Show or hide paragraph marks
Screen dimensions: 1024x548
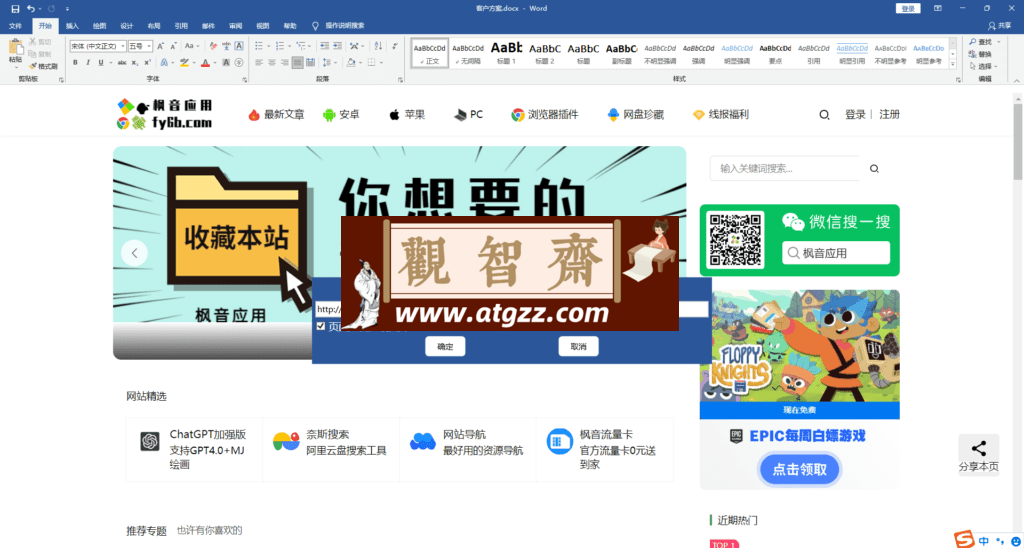coord(394,46)
